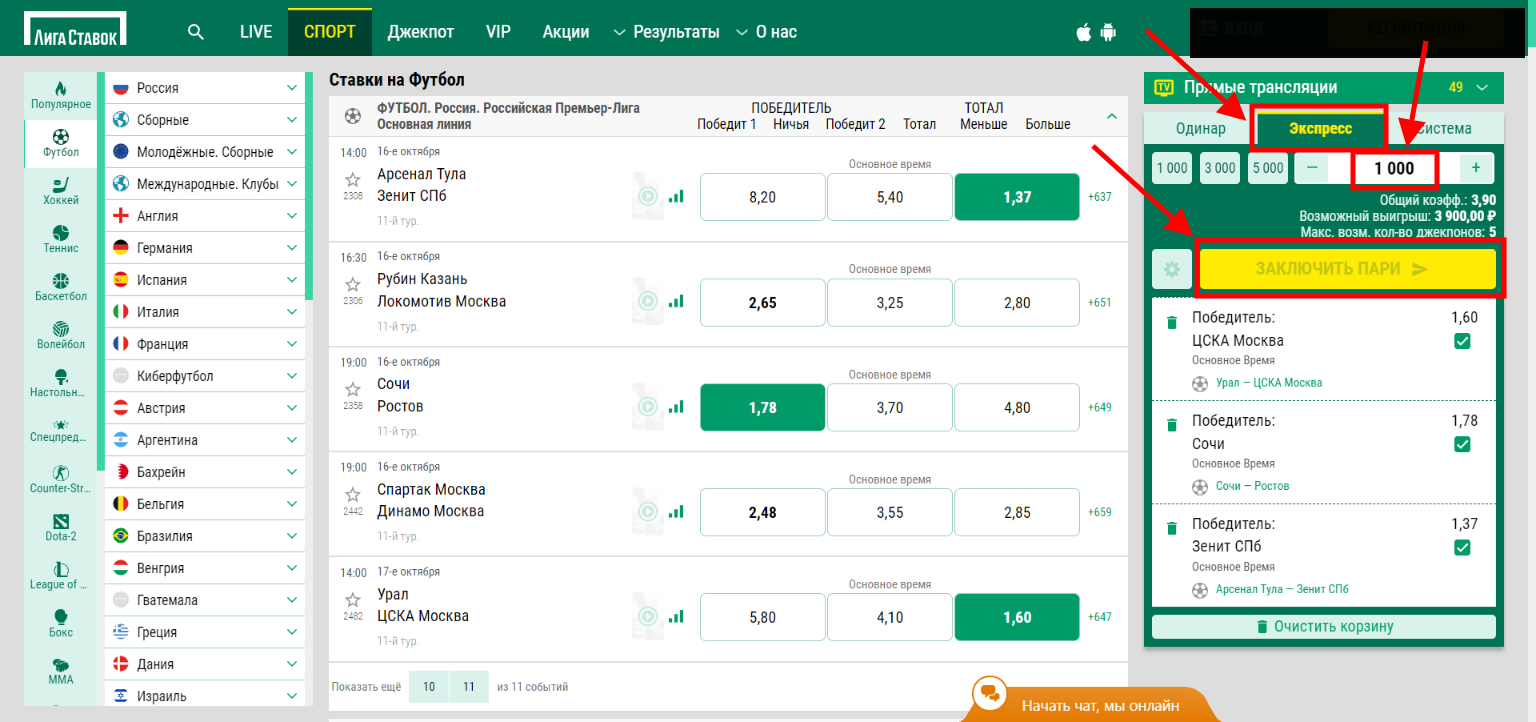
Task: Collapse the Российская Премьер-Лига table
Action: click(1112, 116)
